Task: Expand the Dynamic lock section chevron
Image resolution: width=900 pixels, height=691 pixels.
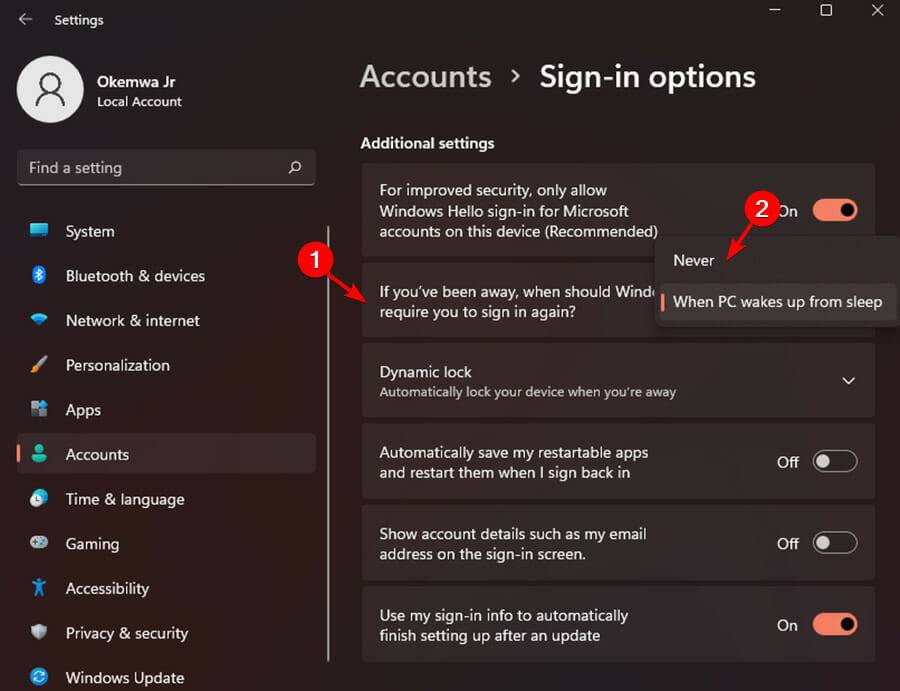Action: pyautogui.click(x=848, y=381)
